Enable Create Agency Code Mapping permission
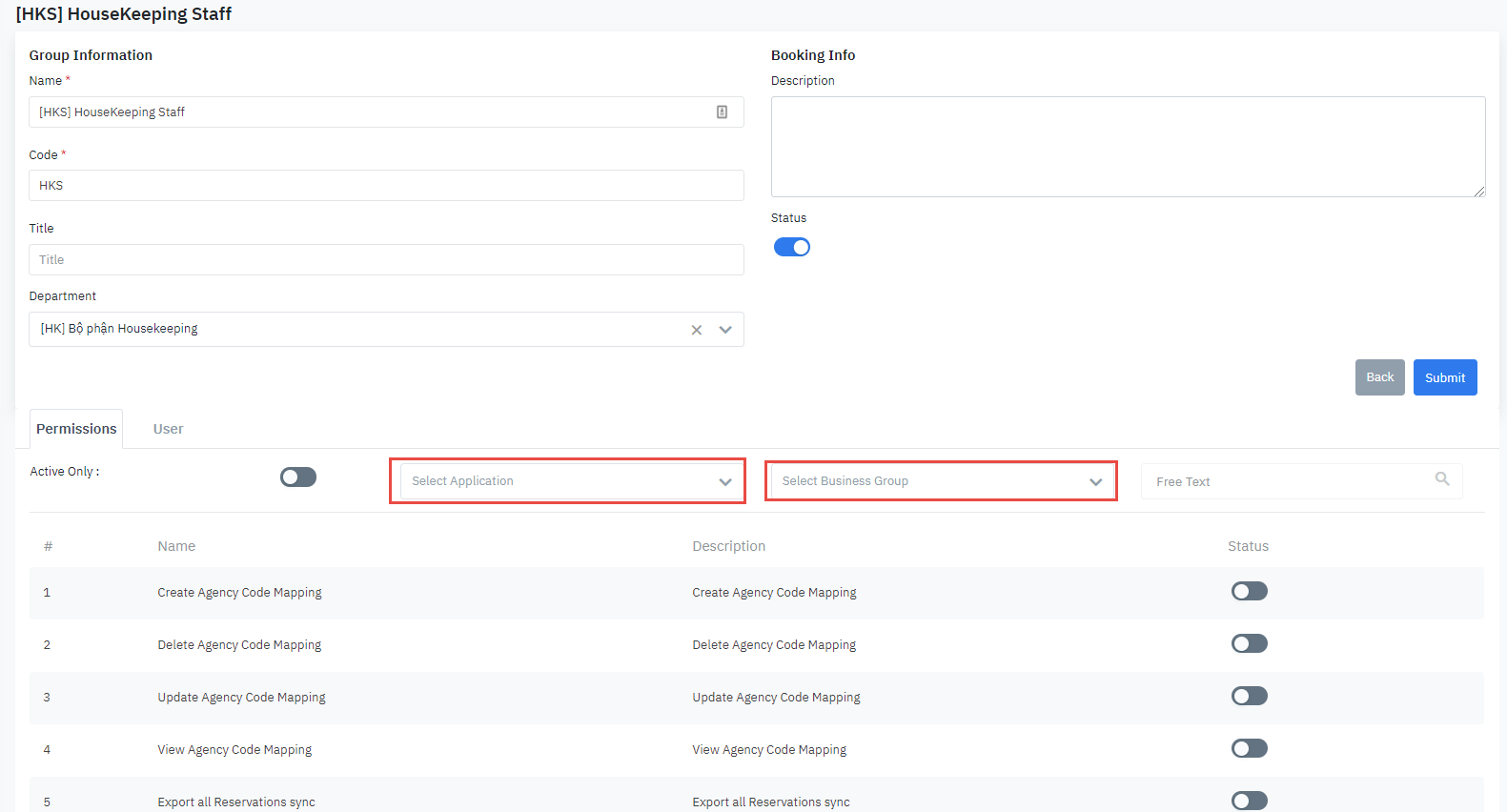The width and height of the screenshot is (1507, 812). (1249, 592)
